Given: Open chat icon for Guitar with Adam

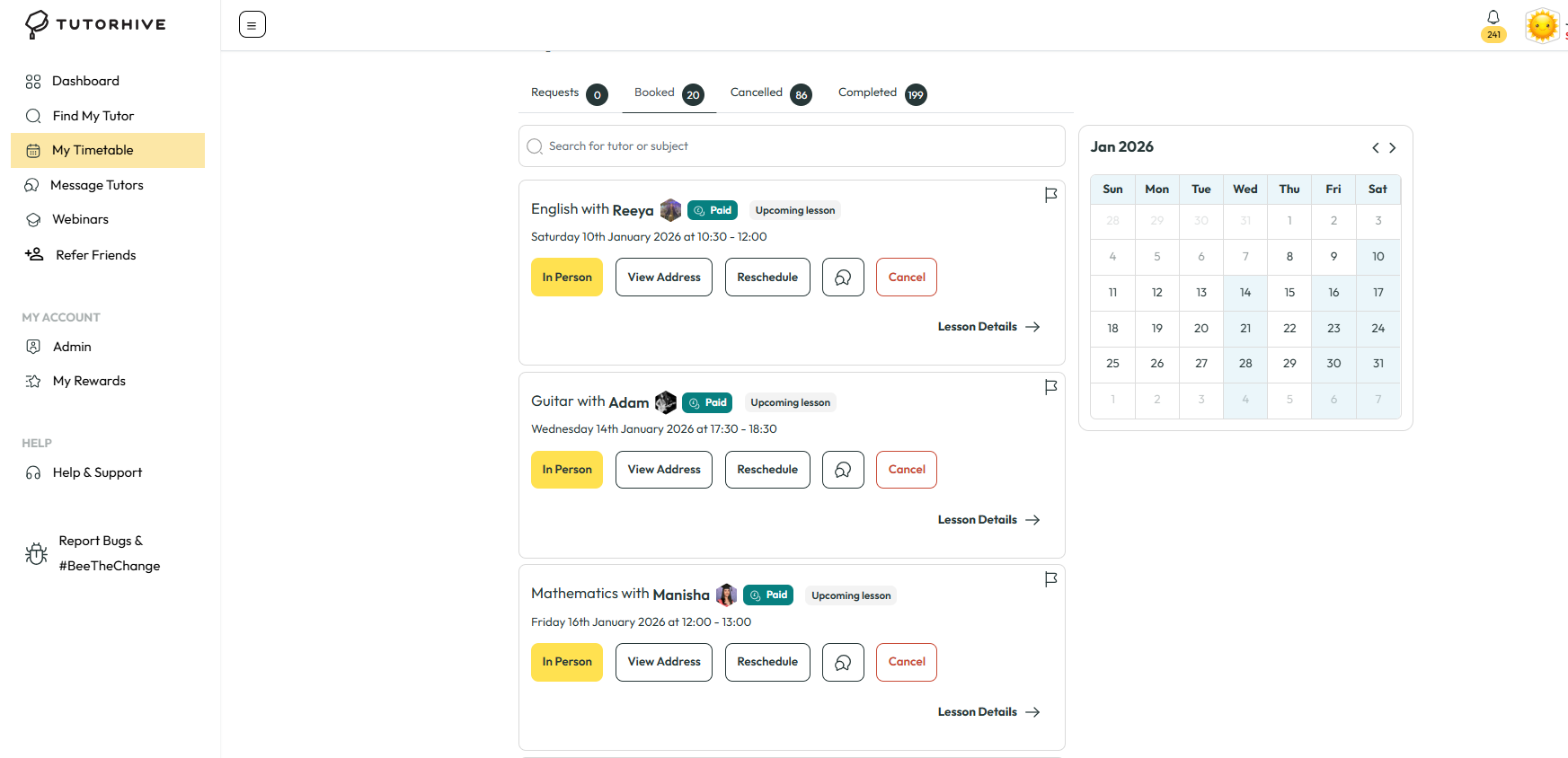Looking at the screenshot, I should pyautogui.click(x=843, y=470).
